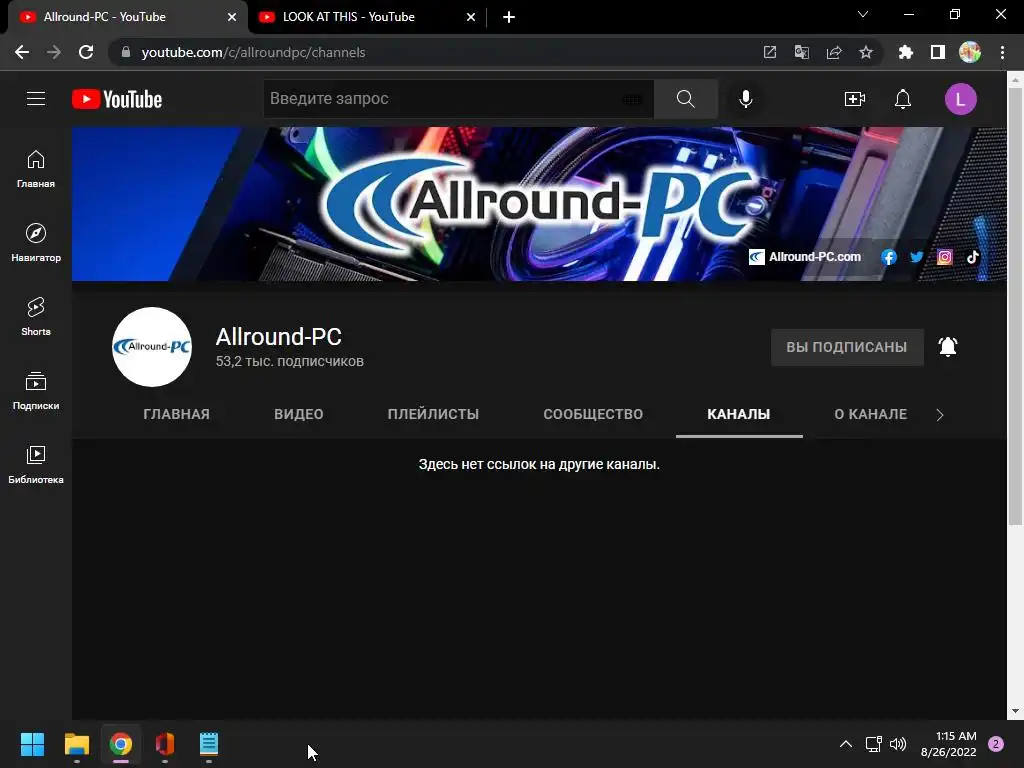Click the Allround-PC channel avatar
Image resolution: width=1024 pixels, height=768 pixels.
[x=152, y=347]
